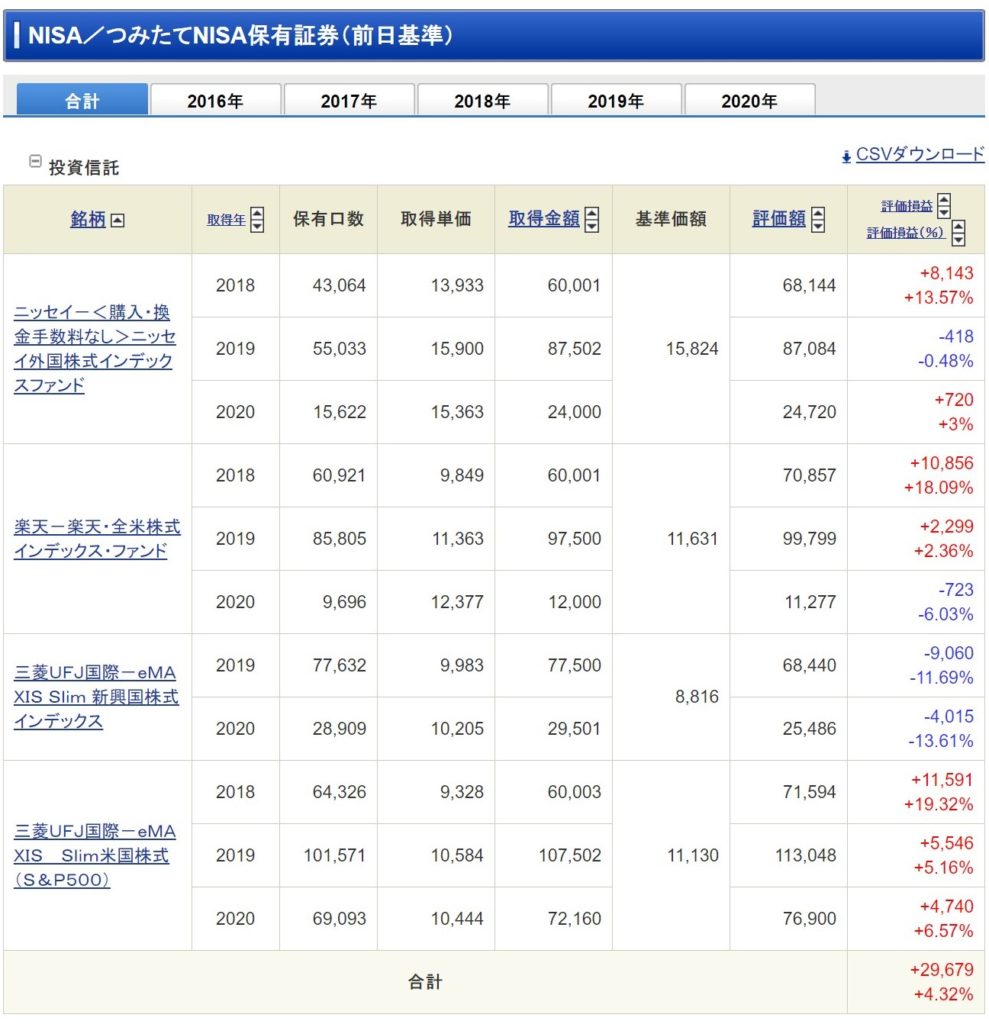
Task: Collapse the 投資信託 section
Action: point(36,160)
